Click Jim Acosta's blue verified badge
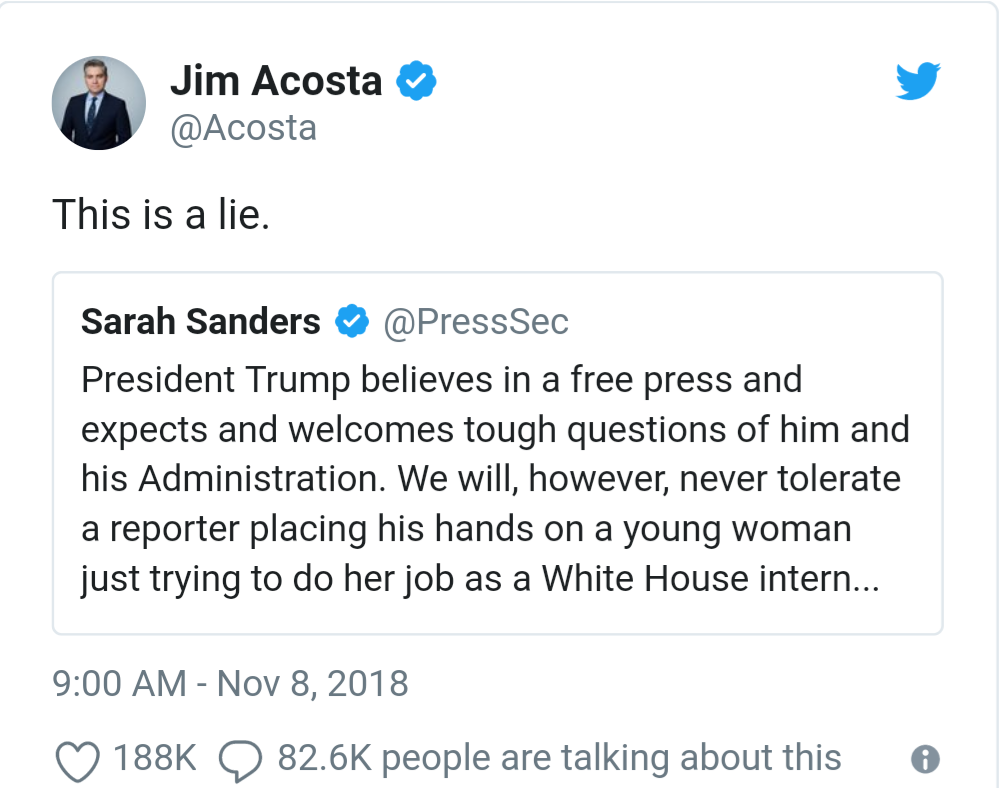This screenshot has height=788, width=1005. (416, 81)
